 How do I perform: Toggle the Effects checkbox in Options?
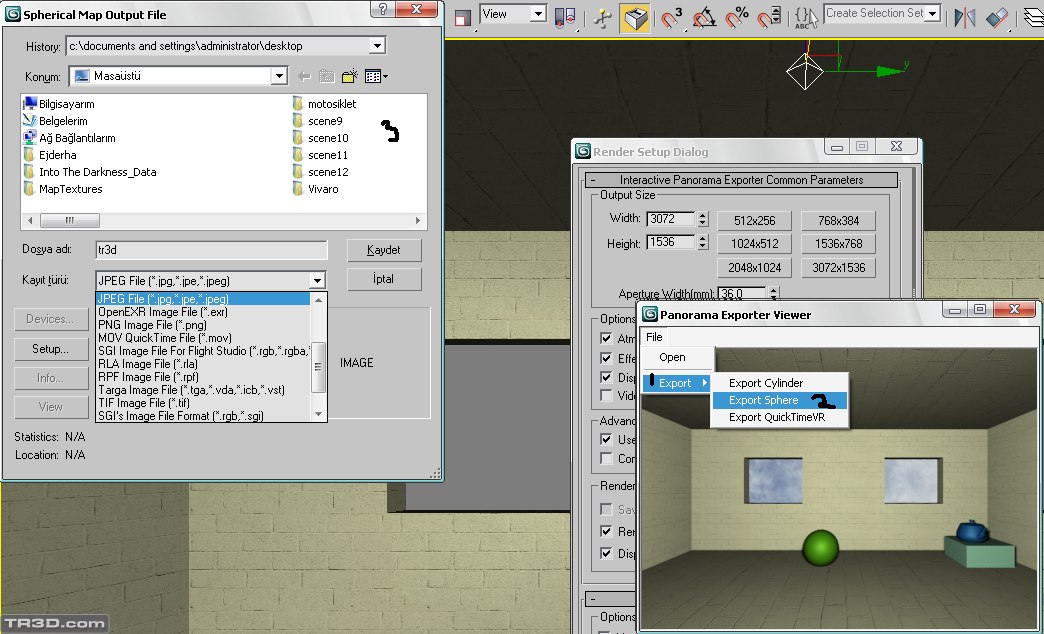coord(606,358)
